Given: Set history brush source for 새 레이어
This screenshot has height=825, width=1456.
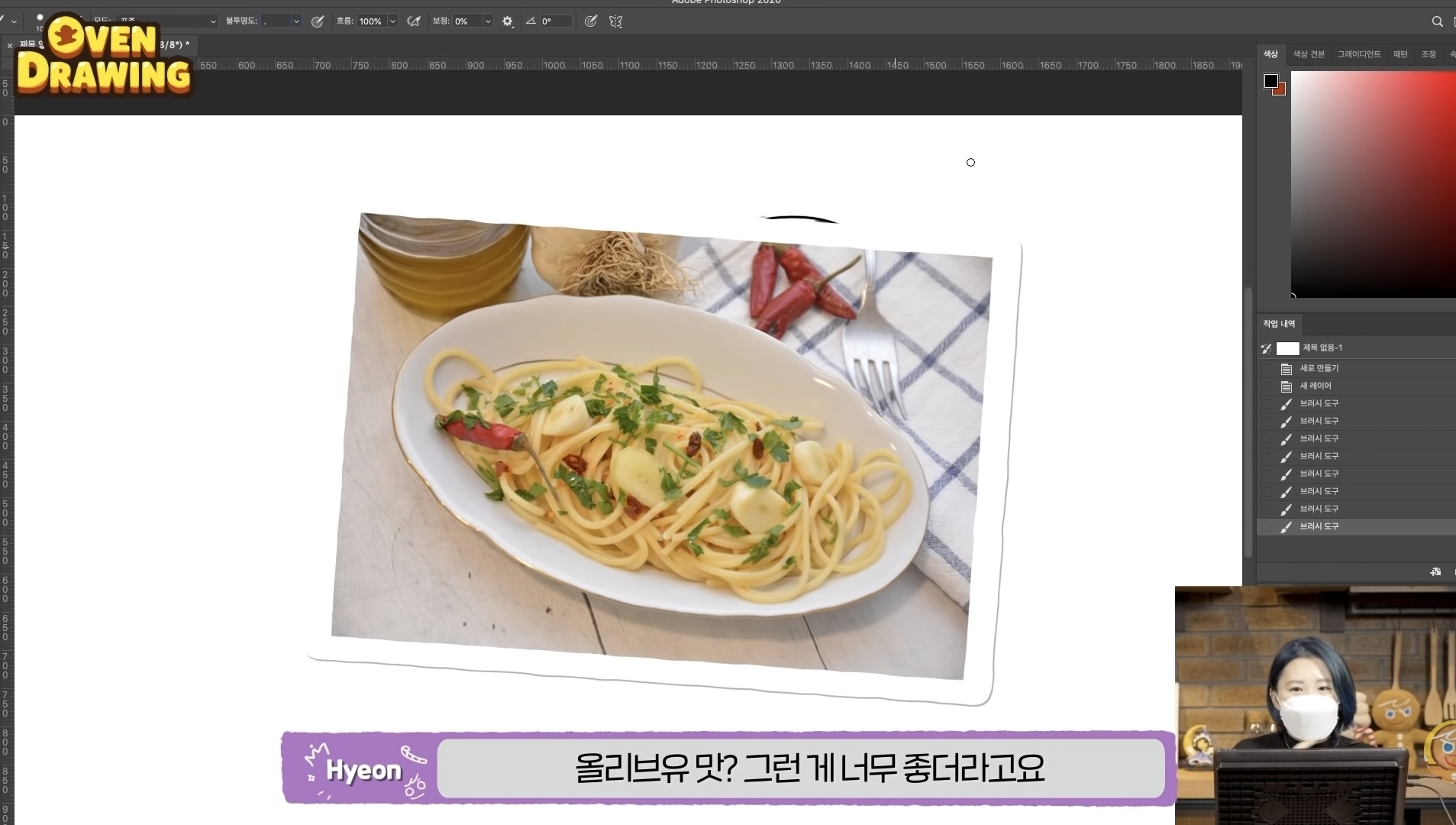Looking at the screenshot, I should pos(1267,386).
